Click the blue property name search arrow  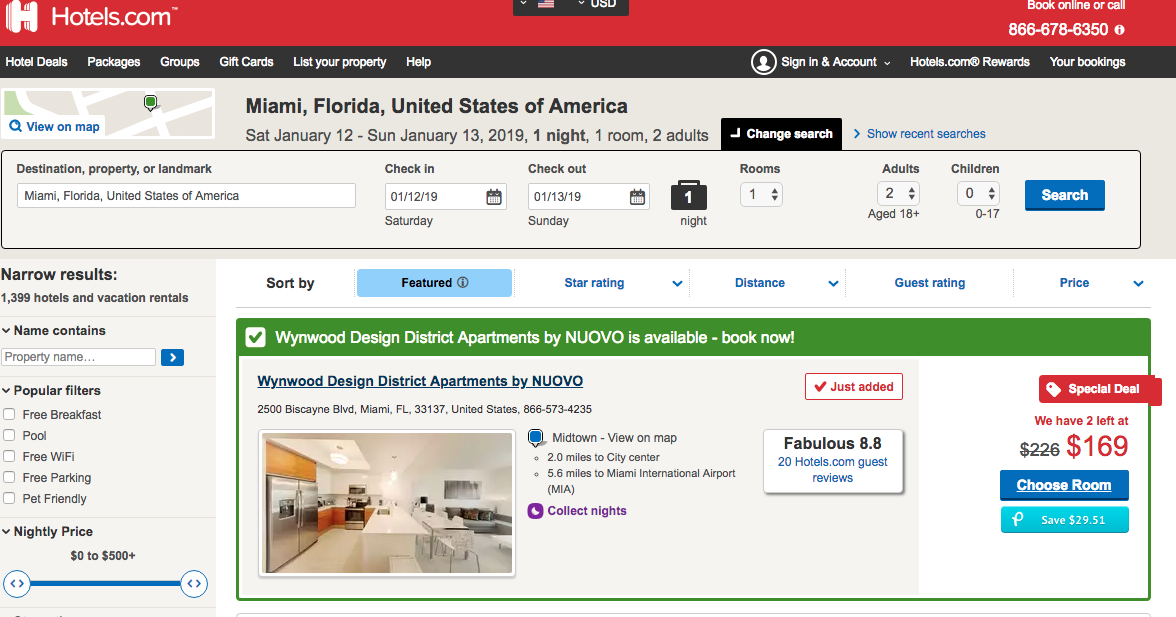coord(172,357)
